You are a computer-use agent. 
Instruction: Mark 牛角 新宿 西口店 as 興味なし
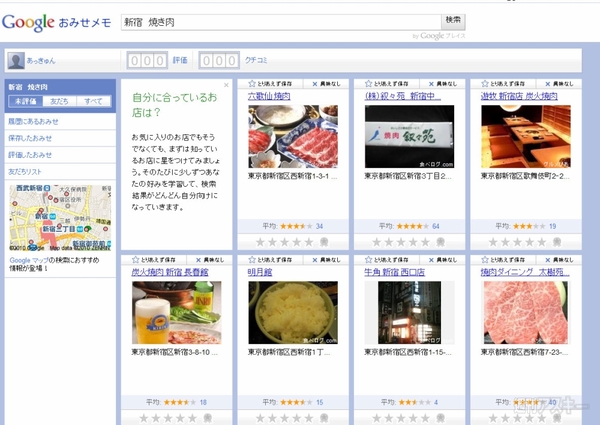[443, 260]
